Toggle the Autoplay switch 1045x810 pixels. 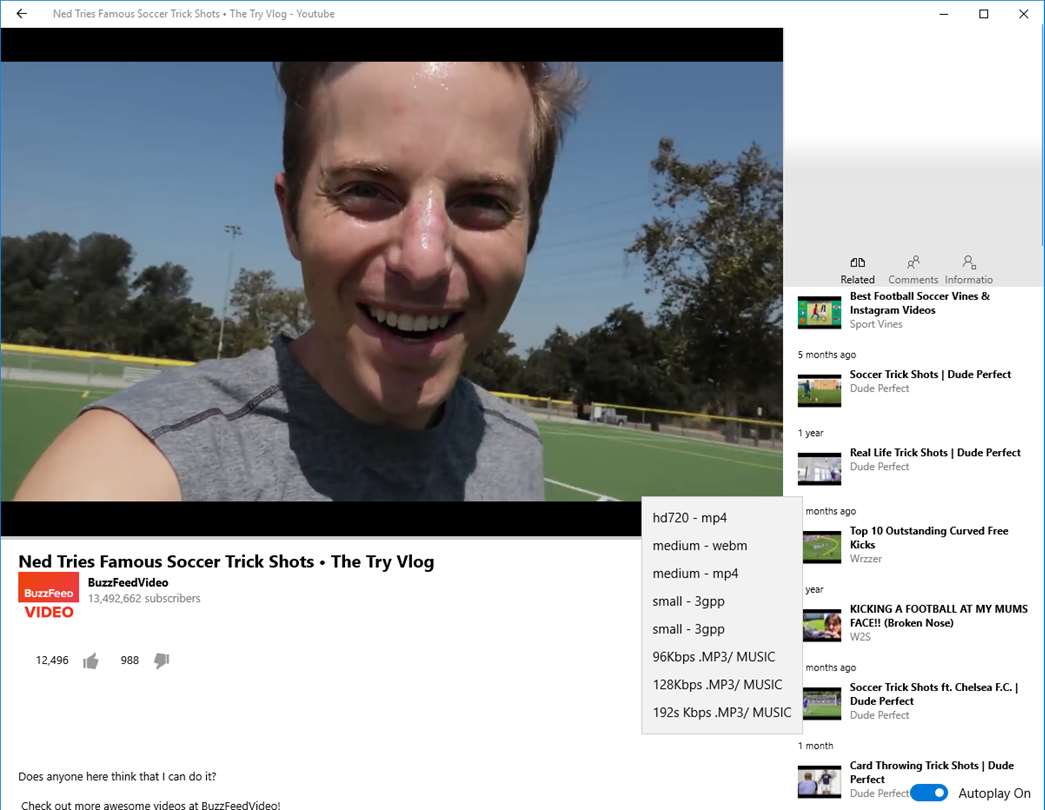pos(929,793)
